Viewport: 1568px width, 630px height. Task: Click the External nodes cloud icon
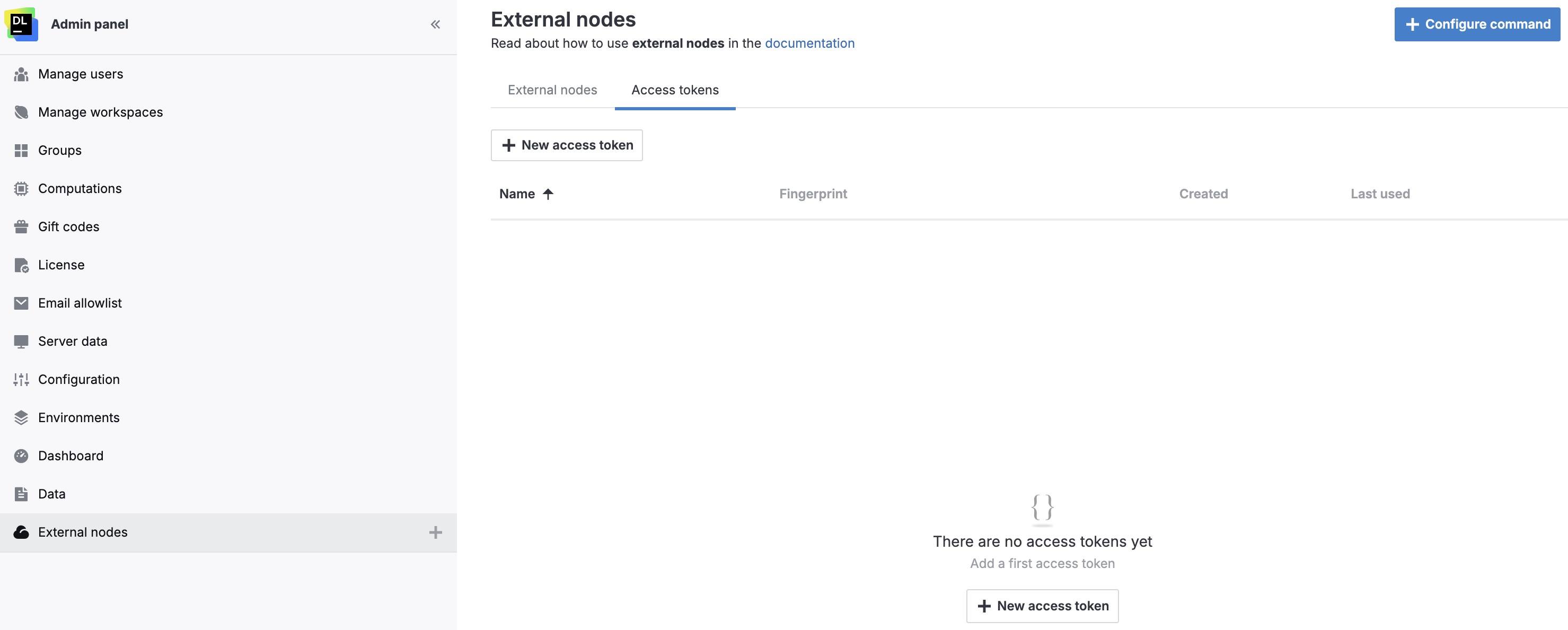[x=21, y=532]
